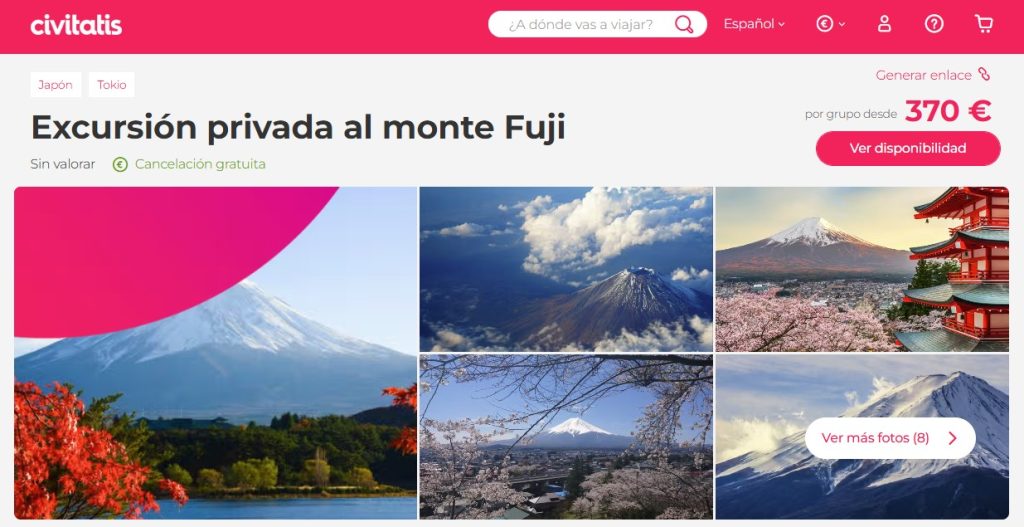Open the help question mark icon

click(x=934, y=24)
